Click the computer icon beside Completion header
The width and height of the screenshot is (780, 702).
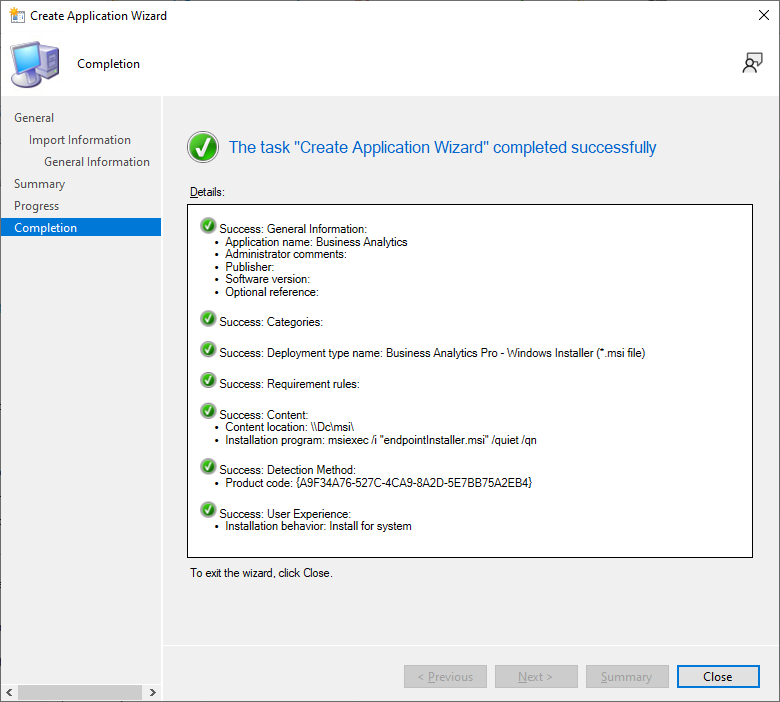pyautogui.click(x=35, y=65)
